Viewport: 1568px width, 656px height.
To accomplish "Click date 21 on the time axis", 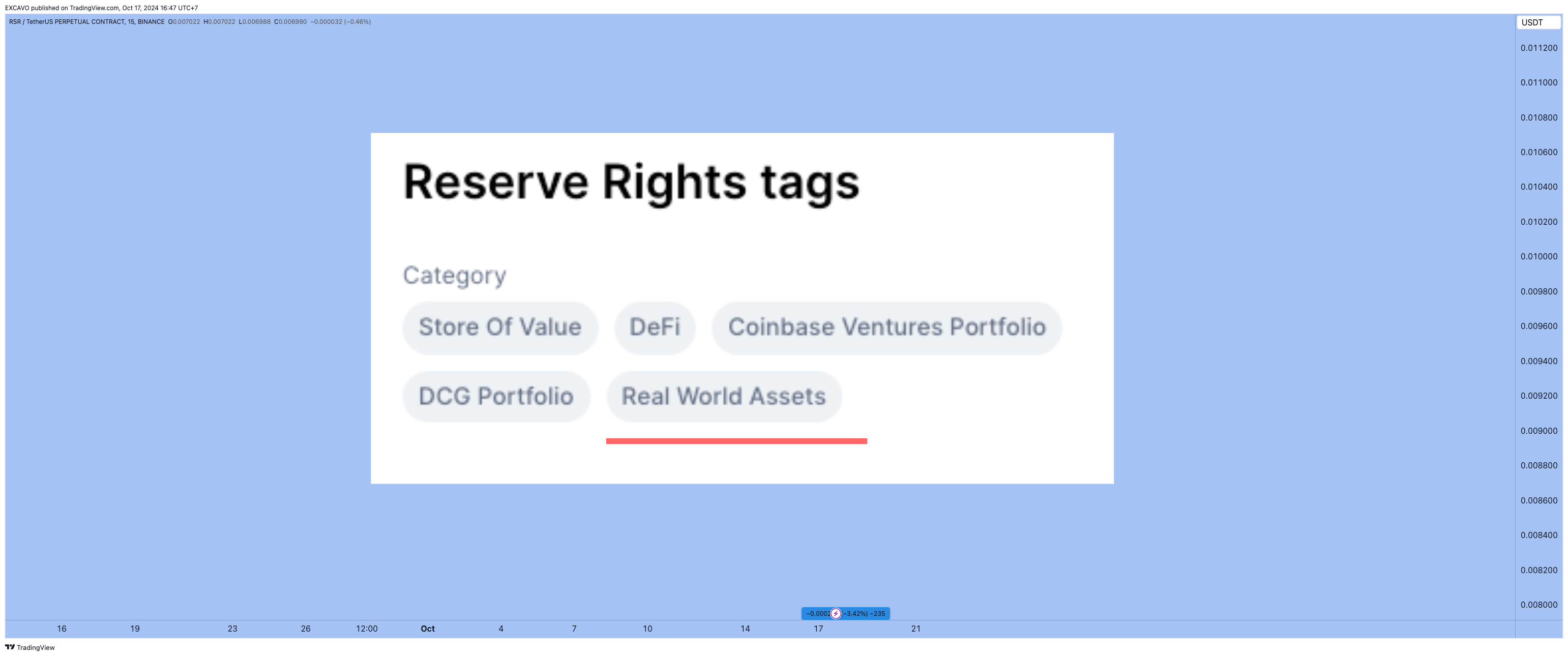I will pyautogui.click(x=915, y=629).
